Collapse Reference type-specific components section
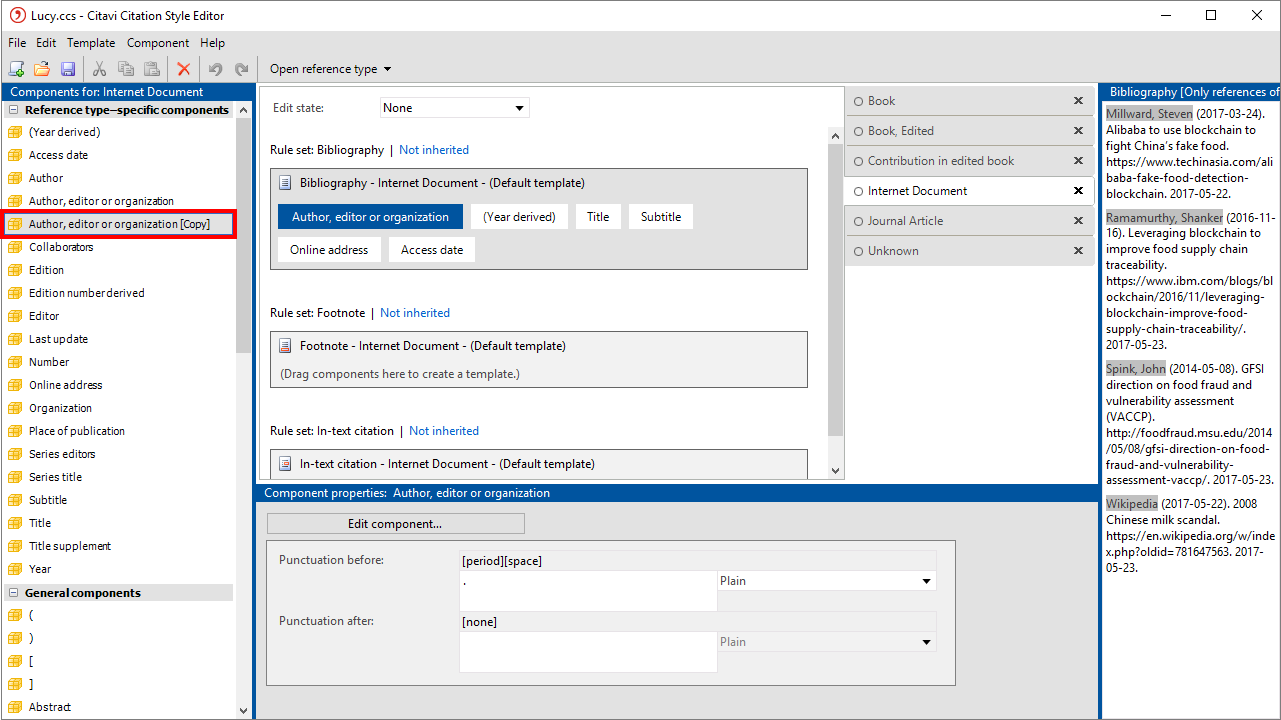The image size is (1281, 720). click(14, 110)
